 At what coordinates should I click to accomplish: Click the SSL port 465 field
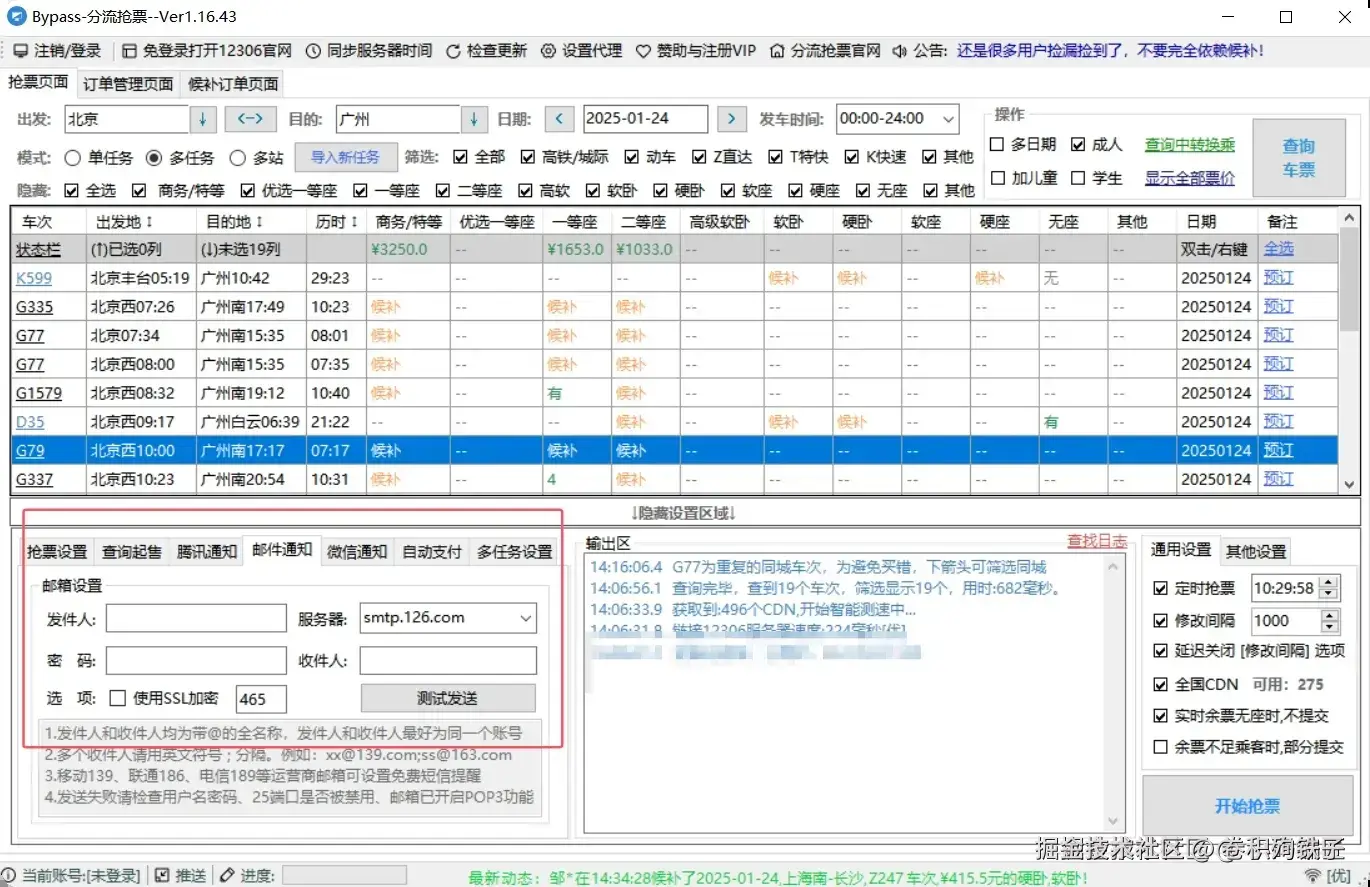(x=261, y=699)
